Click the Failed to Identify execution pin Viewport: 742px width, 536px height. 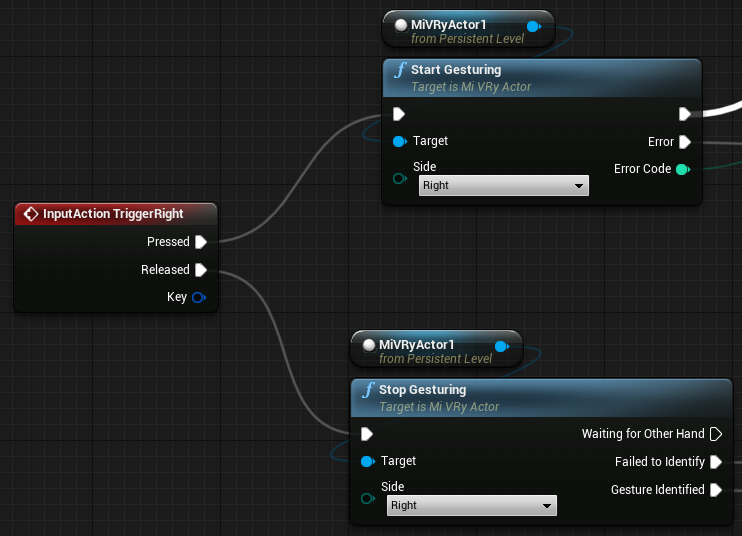(x=716, y=462)
